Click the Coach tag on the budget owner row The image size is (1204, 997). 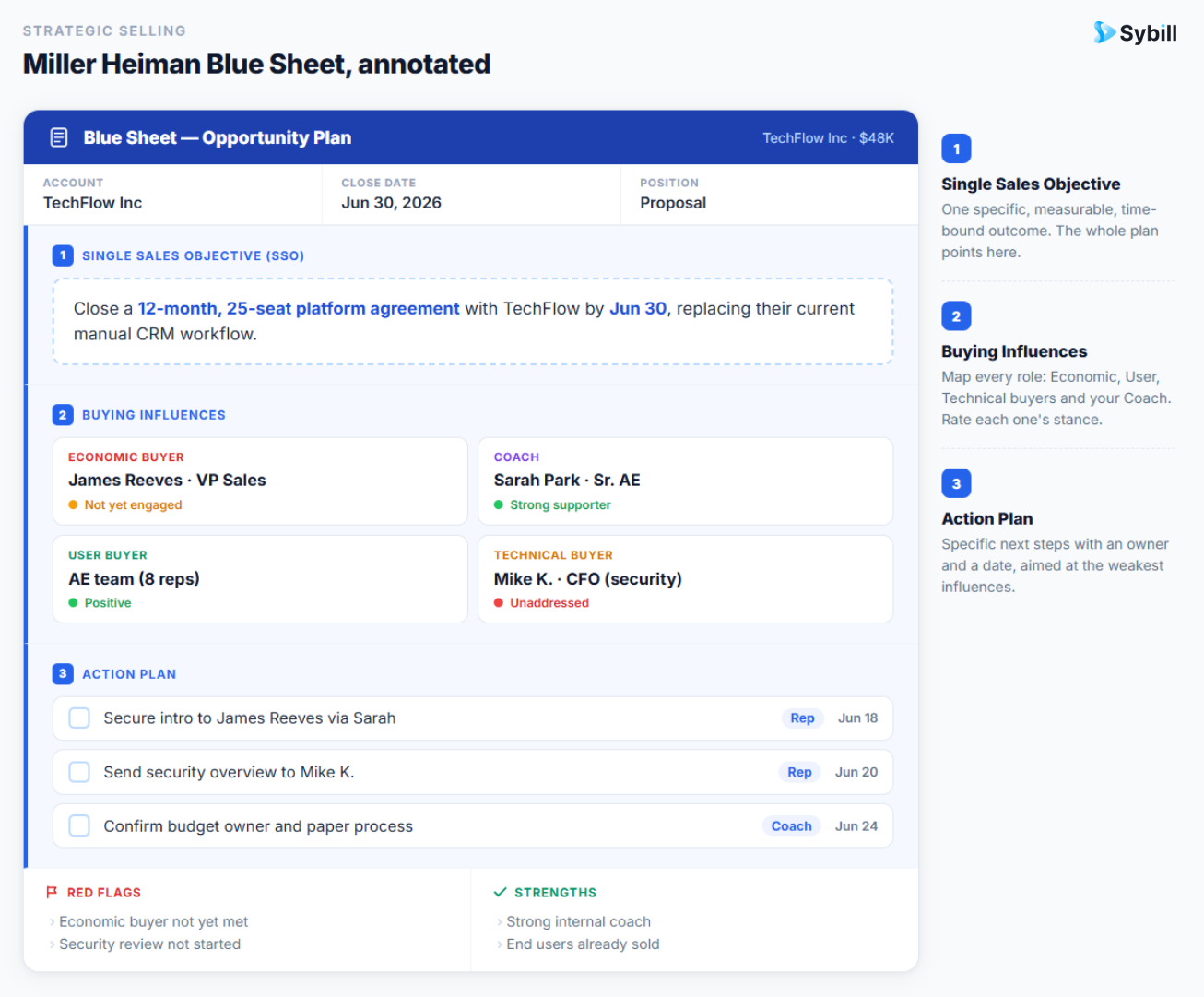pyautogui.click(x=791, y=825)
